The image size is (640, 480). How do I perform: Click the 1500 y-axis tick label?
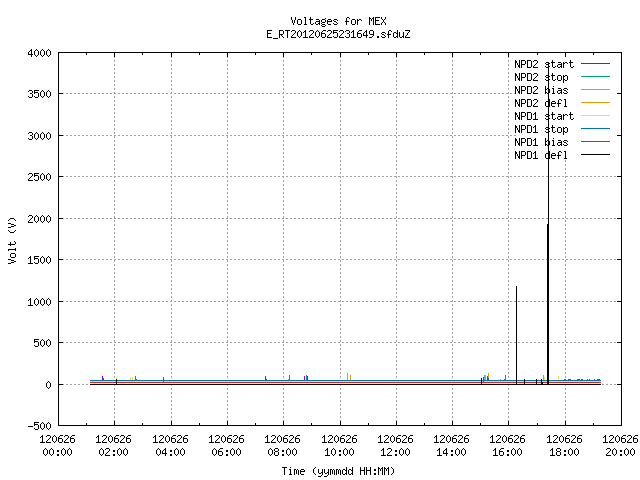pyautogui.click(x=40, y=260)
